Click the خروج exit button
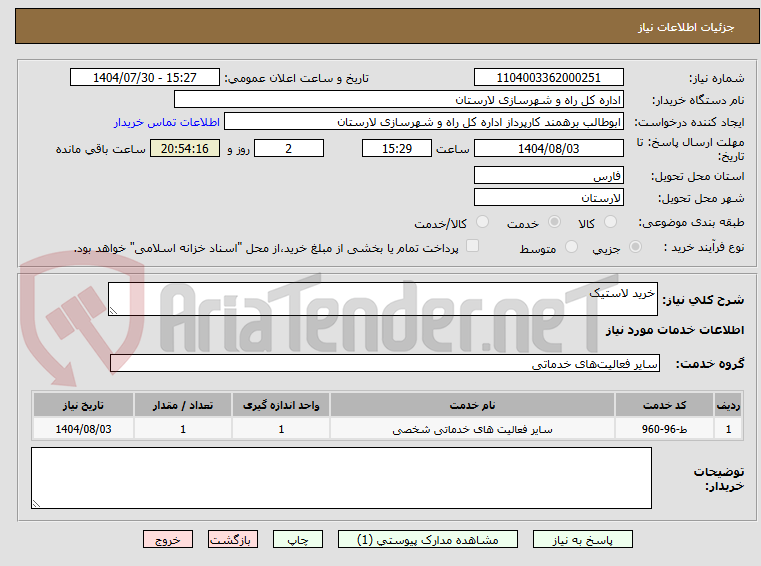The height and width of the screenshot is (566, 761). pos(167,539)
